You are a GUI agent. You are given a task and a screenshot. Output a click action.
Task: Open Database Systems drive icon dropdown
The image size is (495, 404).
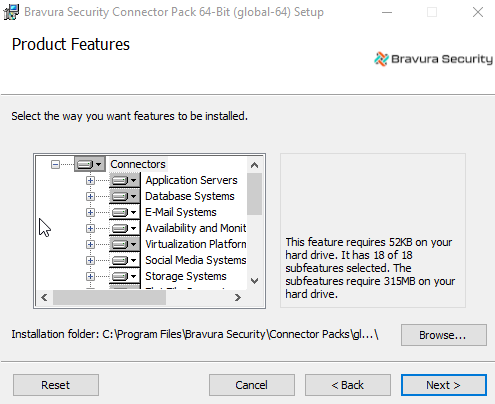[x=125, y=196]
